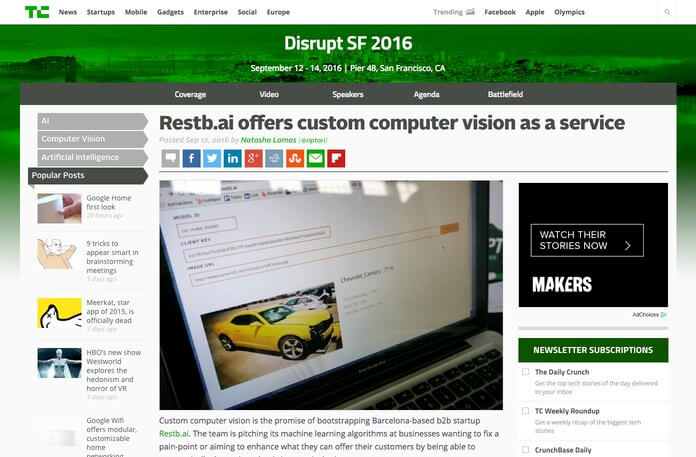Share the article on StumbleUpon
This screenshot has width=696, height=457.
(x=295, y=158)
